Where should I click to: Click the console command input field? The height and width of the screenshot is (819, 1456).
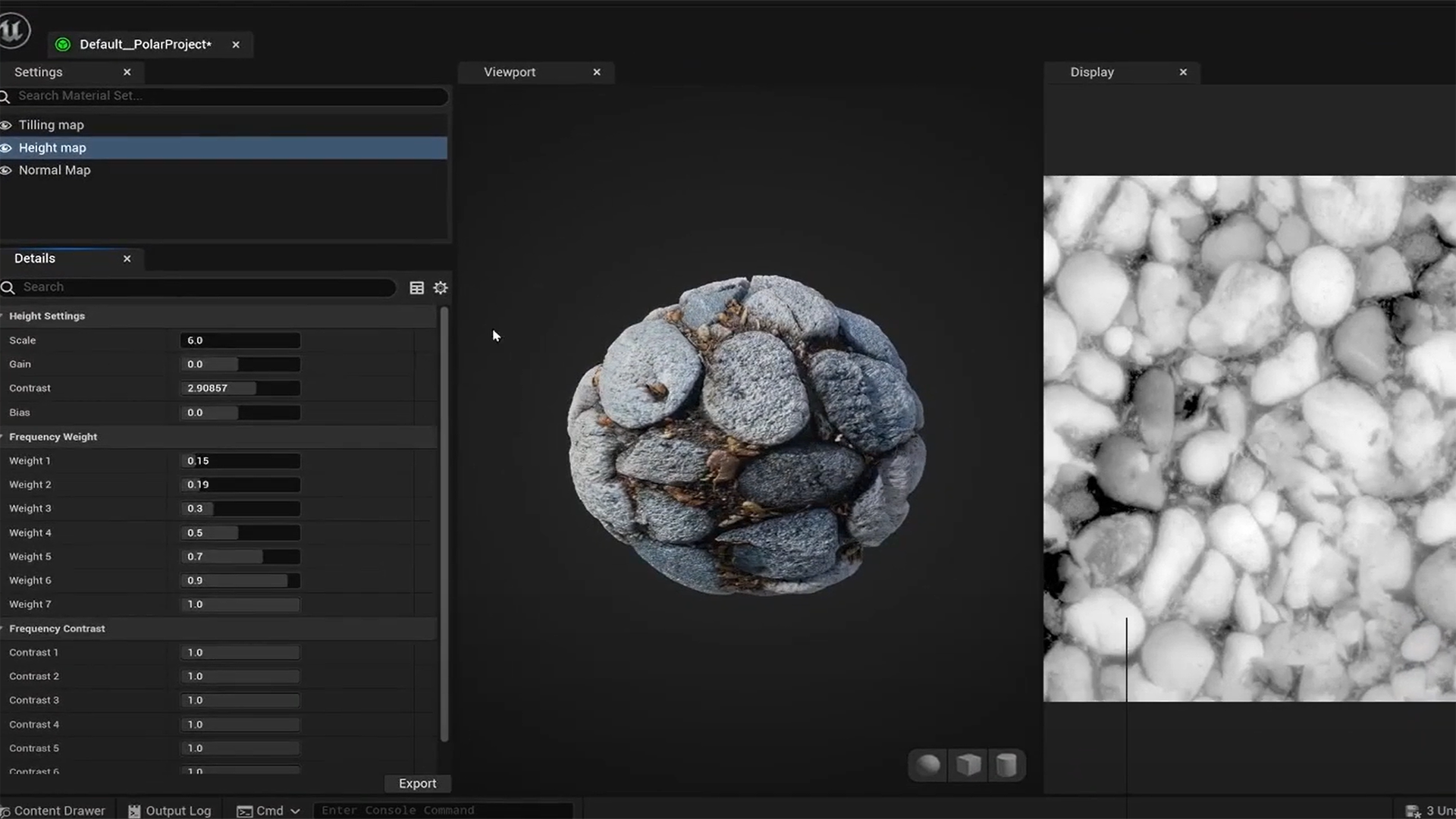click(444, 811)
